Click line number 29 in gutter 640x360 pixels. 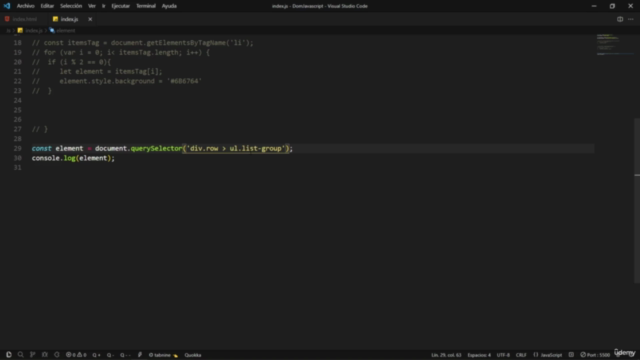tap(18, 148)
